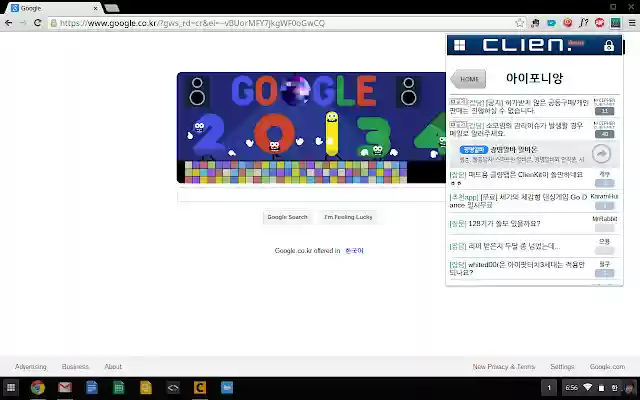The image size is (640, 400).
Task: Open the Business footer link
Action: click(75, 367)
